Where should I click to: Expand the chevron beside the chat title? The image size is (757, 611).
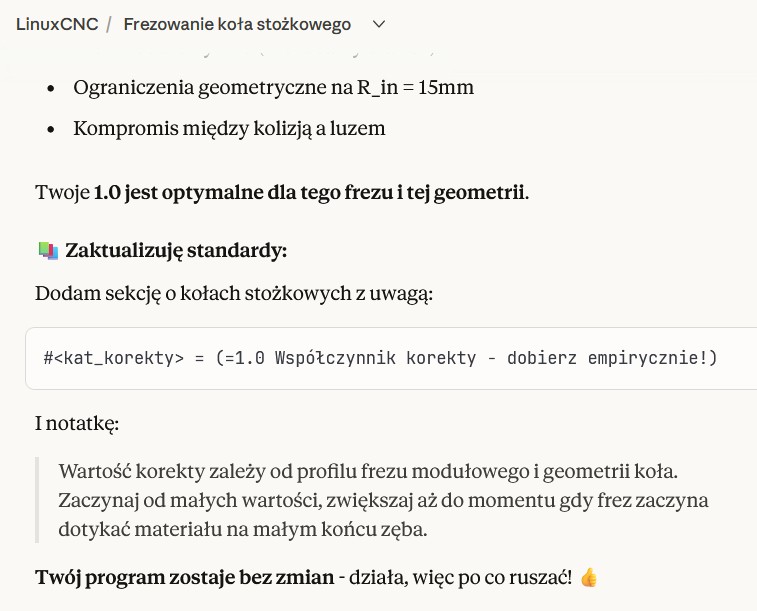click(379, 24)
